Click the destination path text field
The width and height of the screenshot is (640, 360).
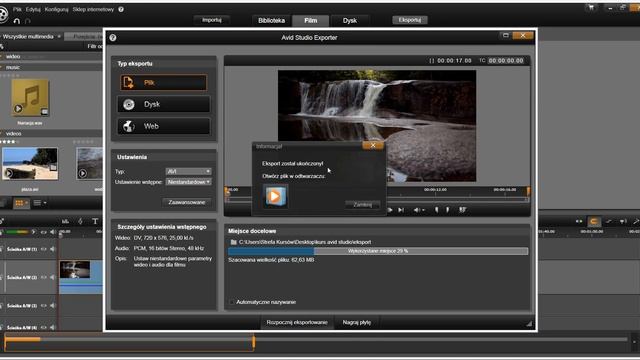(304, 242)
